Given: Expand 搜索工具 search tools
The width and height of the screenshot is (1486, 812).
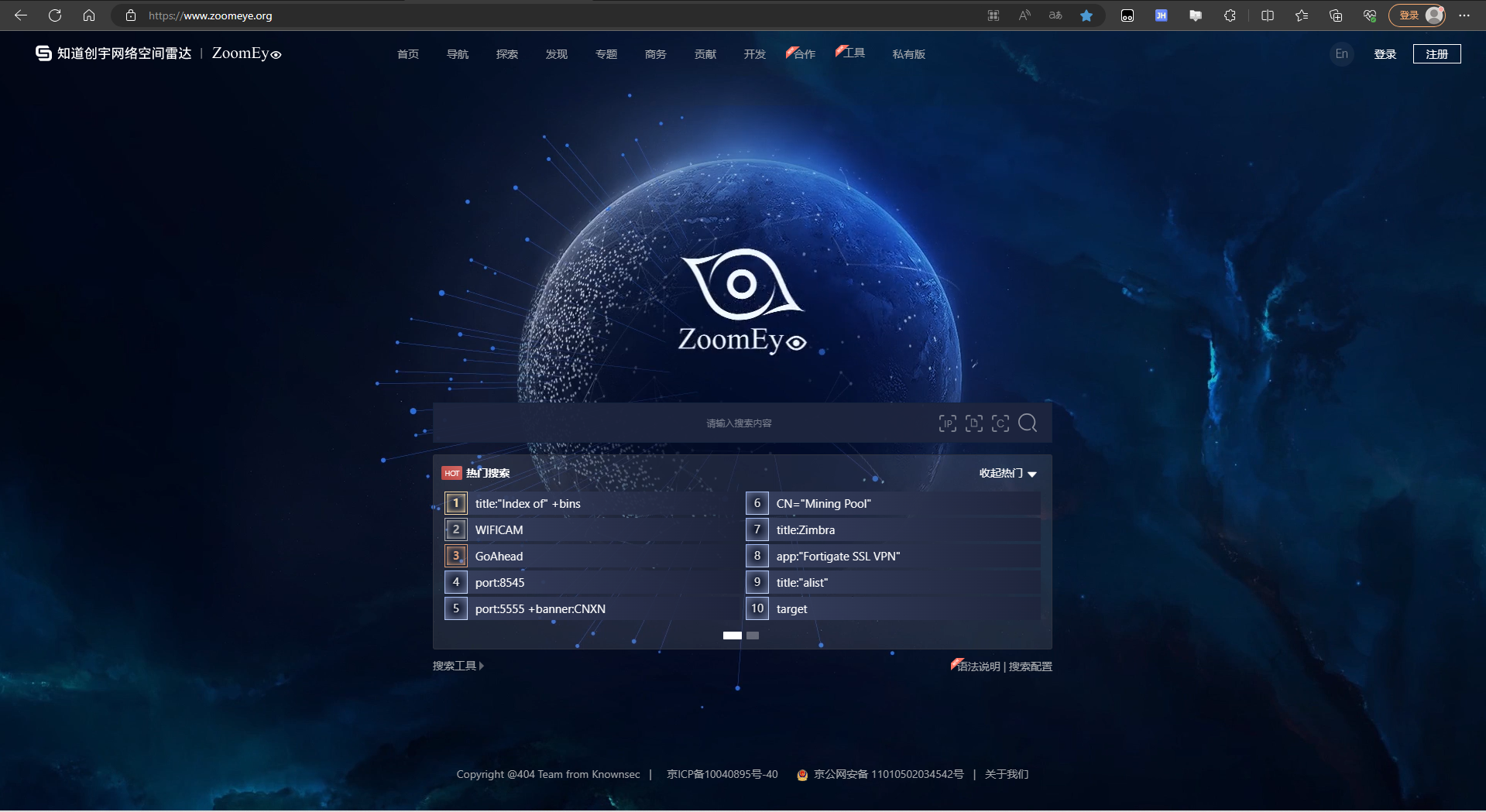Looking at the screenshot, I should click(x=458, y=666).
